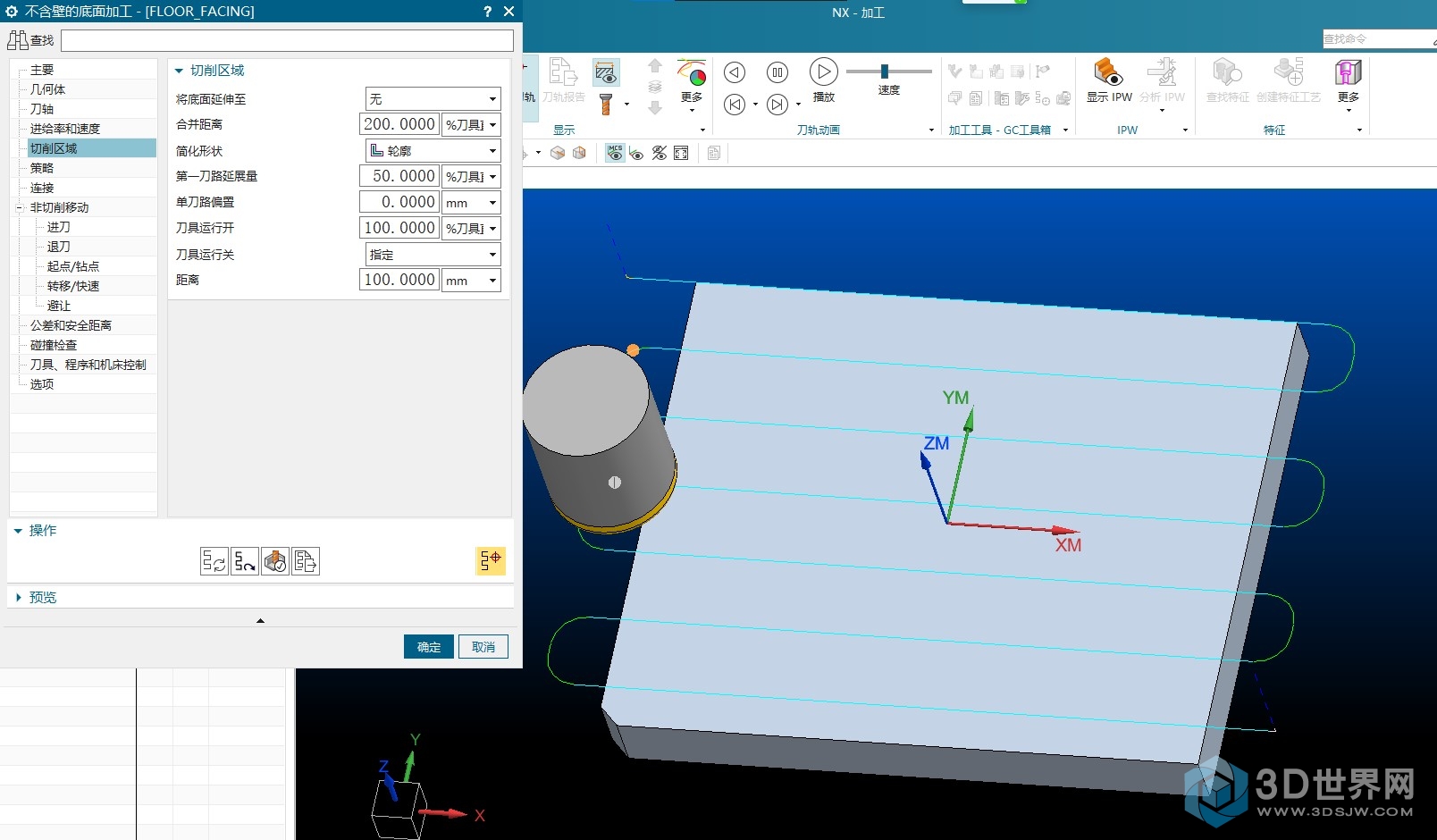1437x840 pixels.
Task: Open the More display options icon
Action: pyautogui.click(x=692, y=82)
